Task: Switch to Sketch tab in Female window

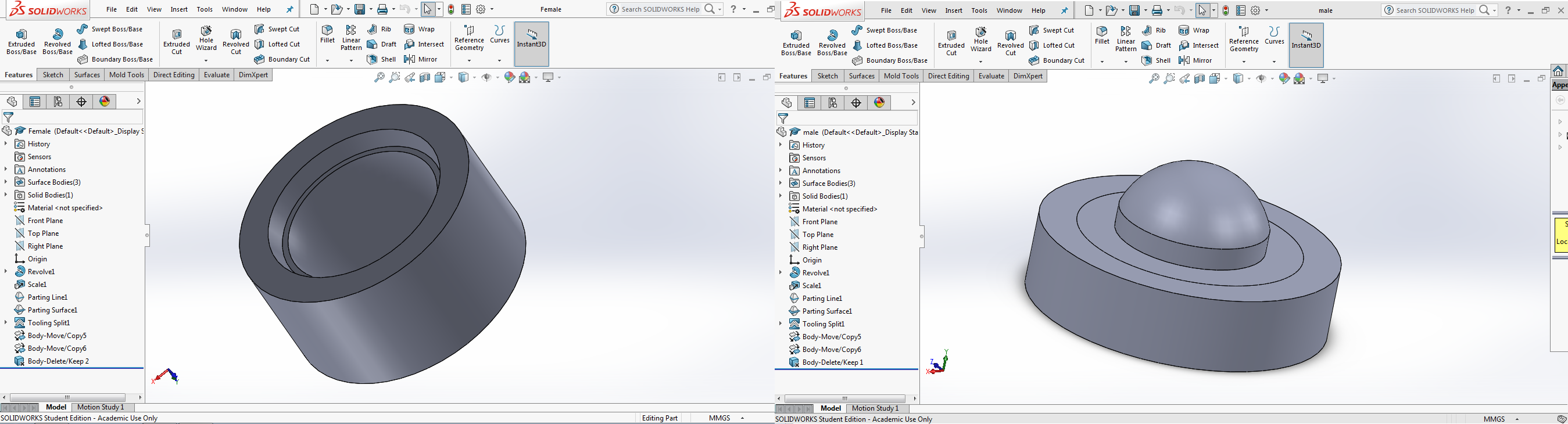Action: pos(53,75)
